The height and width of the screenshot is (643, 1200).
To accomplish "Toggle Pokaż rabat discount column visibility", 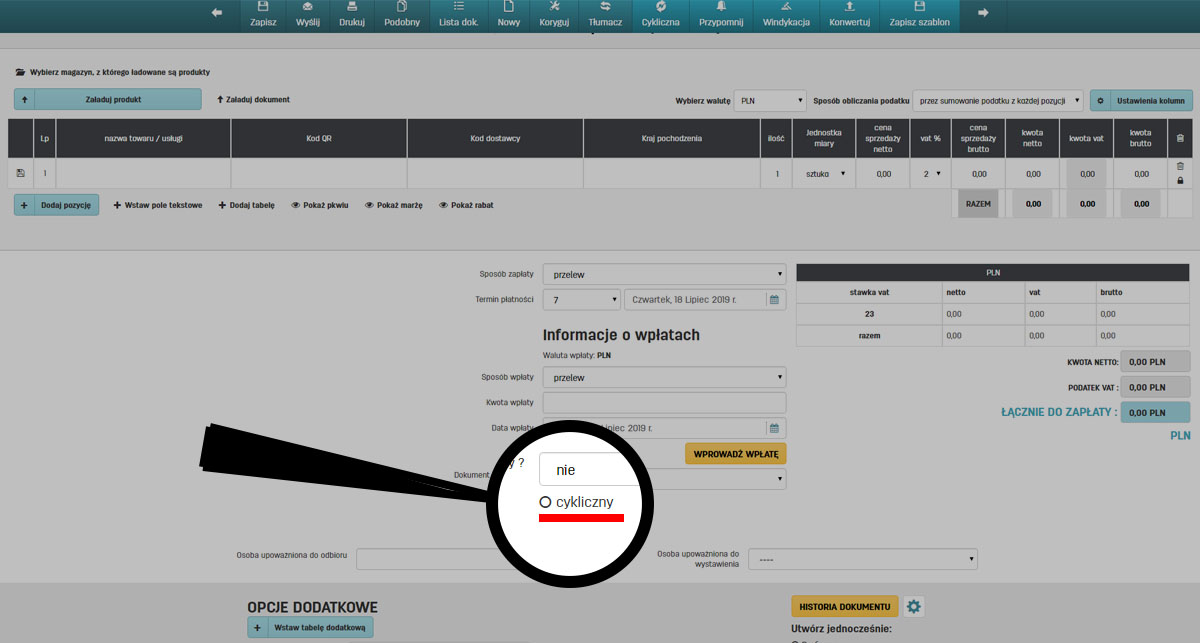I will pyautogui.click(x=465, y=205).
